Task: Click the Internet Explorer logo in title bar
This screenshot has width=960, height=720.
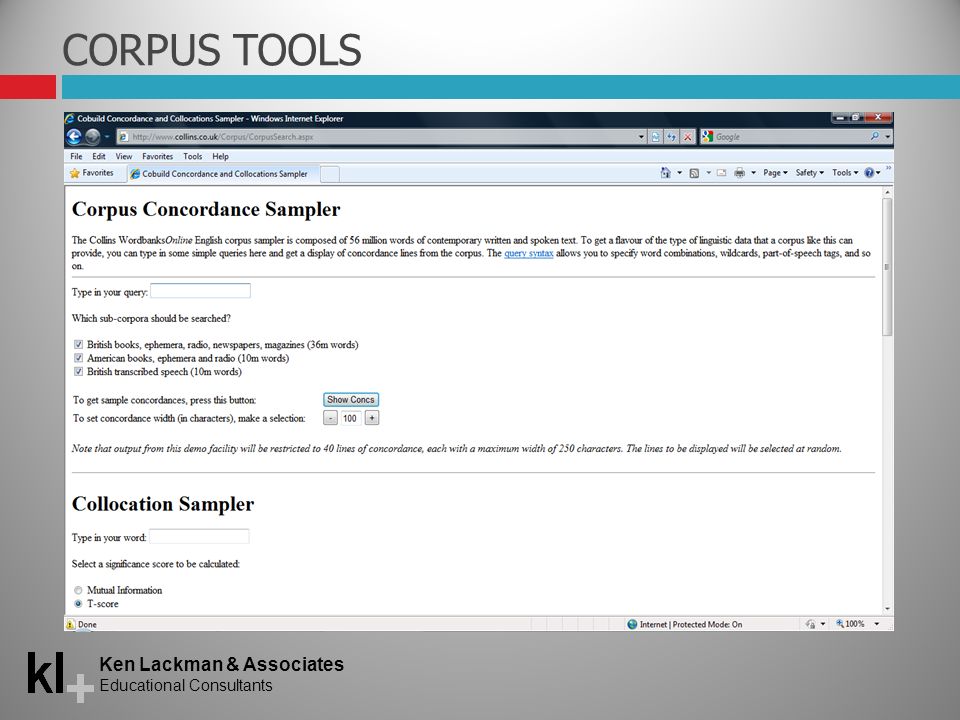Action: [70, 119]
